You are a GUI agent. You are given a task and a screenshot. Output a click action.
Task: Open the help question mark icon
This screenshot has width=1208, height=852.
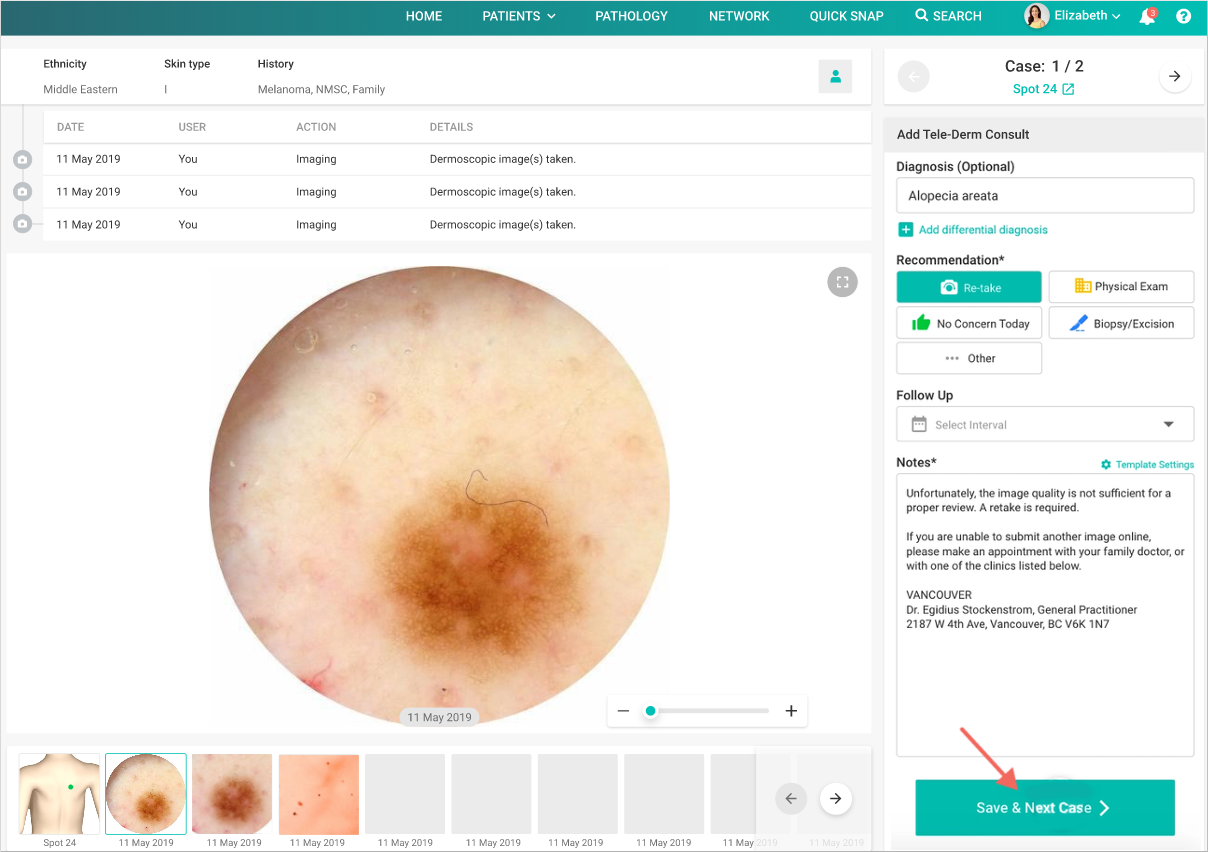(1183, 16)
